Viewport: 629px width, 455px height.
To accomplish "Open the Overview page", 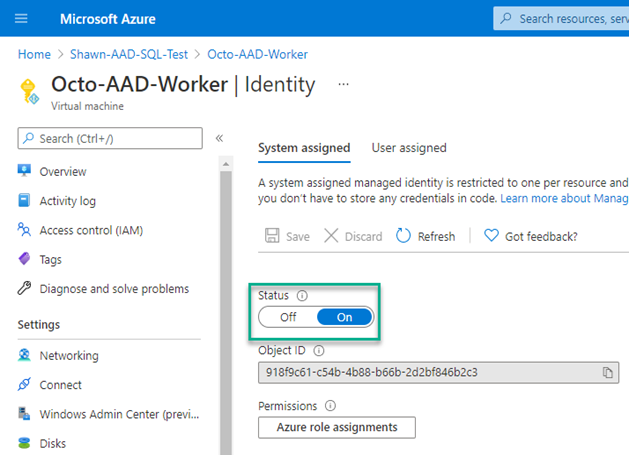I will pyautogui.click(x=62, y=171).
